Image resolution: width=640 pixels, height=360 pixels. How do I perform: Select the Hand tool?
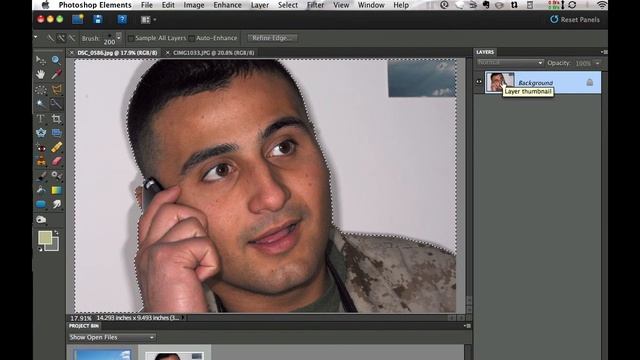[x=41, y=75]
